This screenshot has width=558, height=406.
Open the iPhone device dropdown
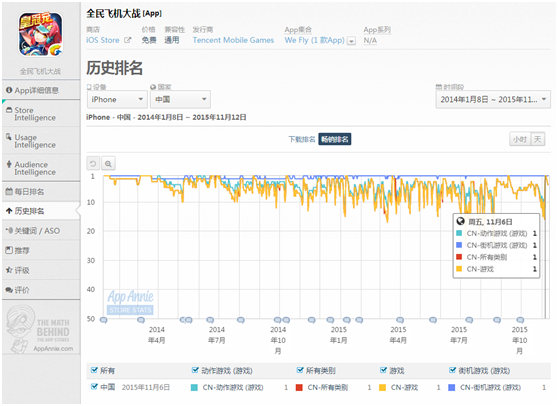click(x=117, y=99)
